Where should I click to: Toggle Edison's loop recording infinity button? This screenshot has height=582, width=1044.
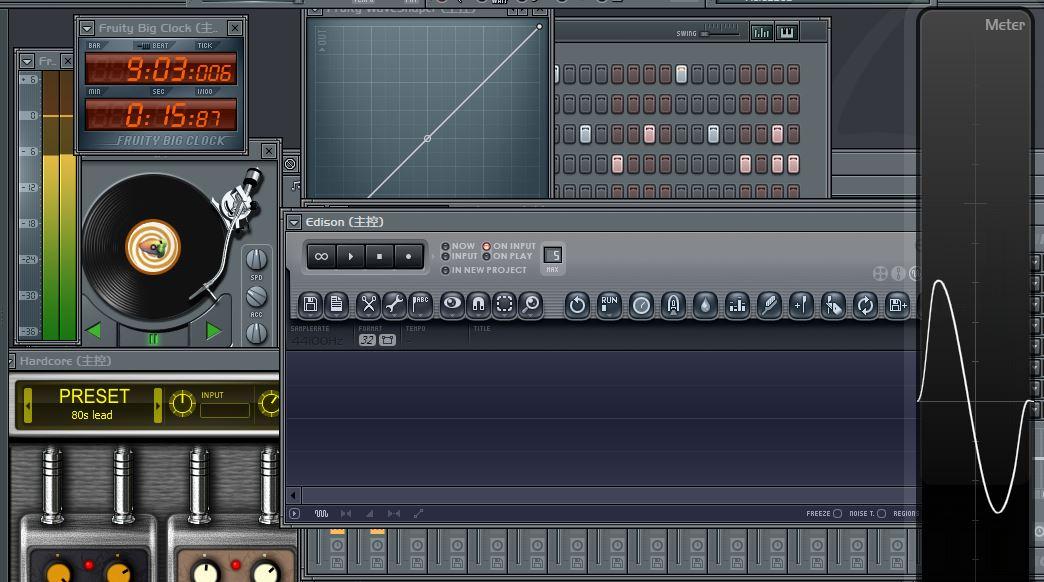coord(321,256)
